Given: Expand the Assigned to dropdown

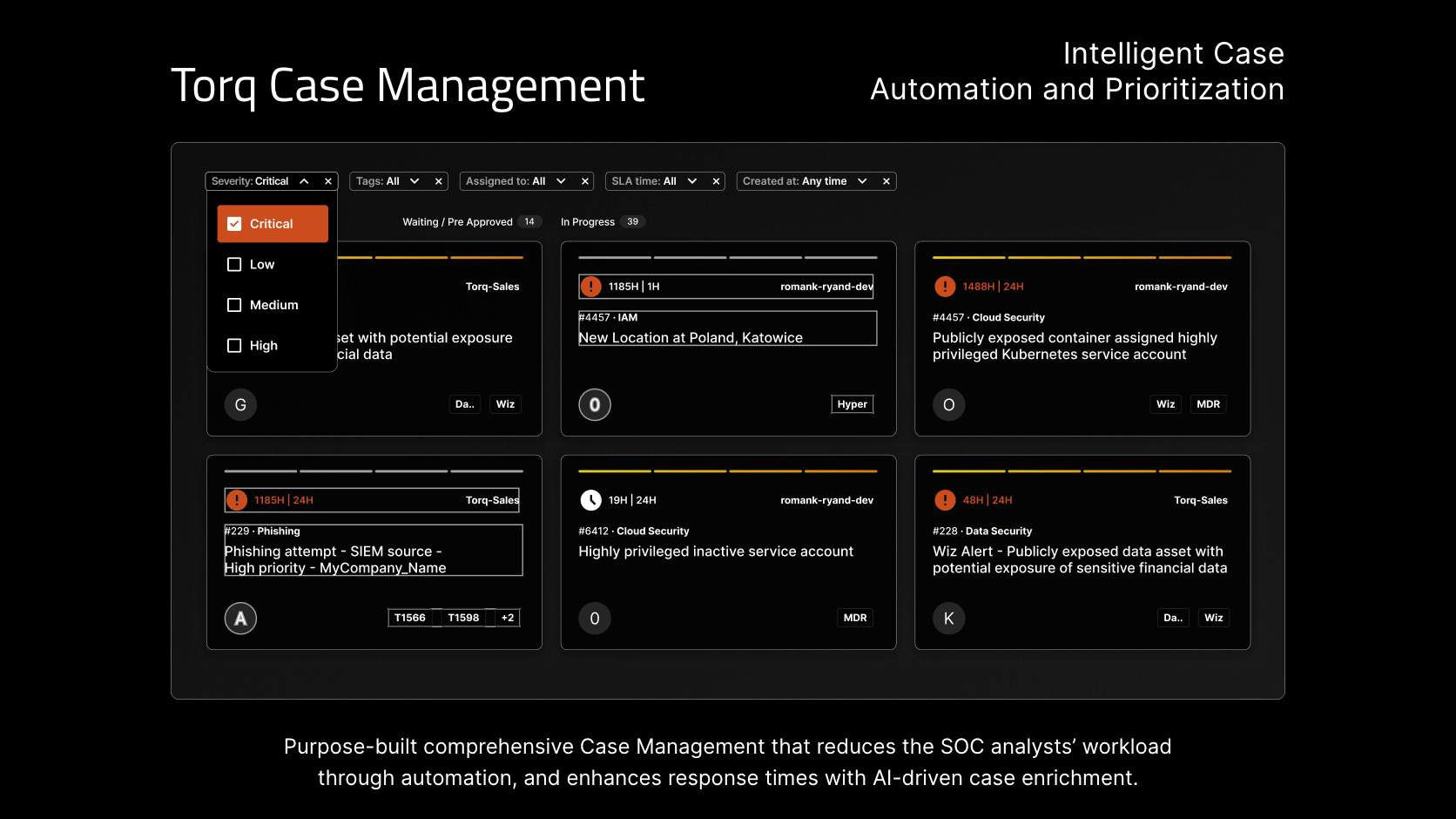Looking at the screenshot, I should pos(561,180).
